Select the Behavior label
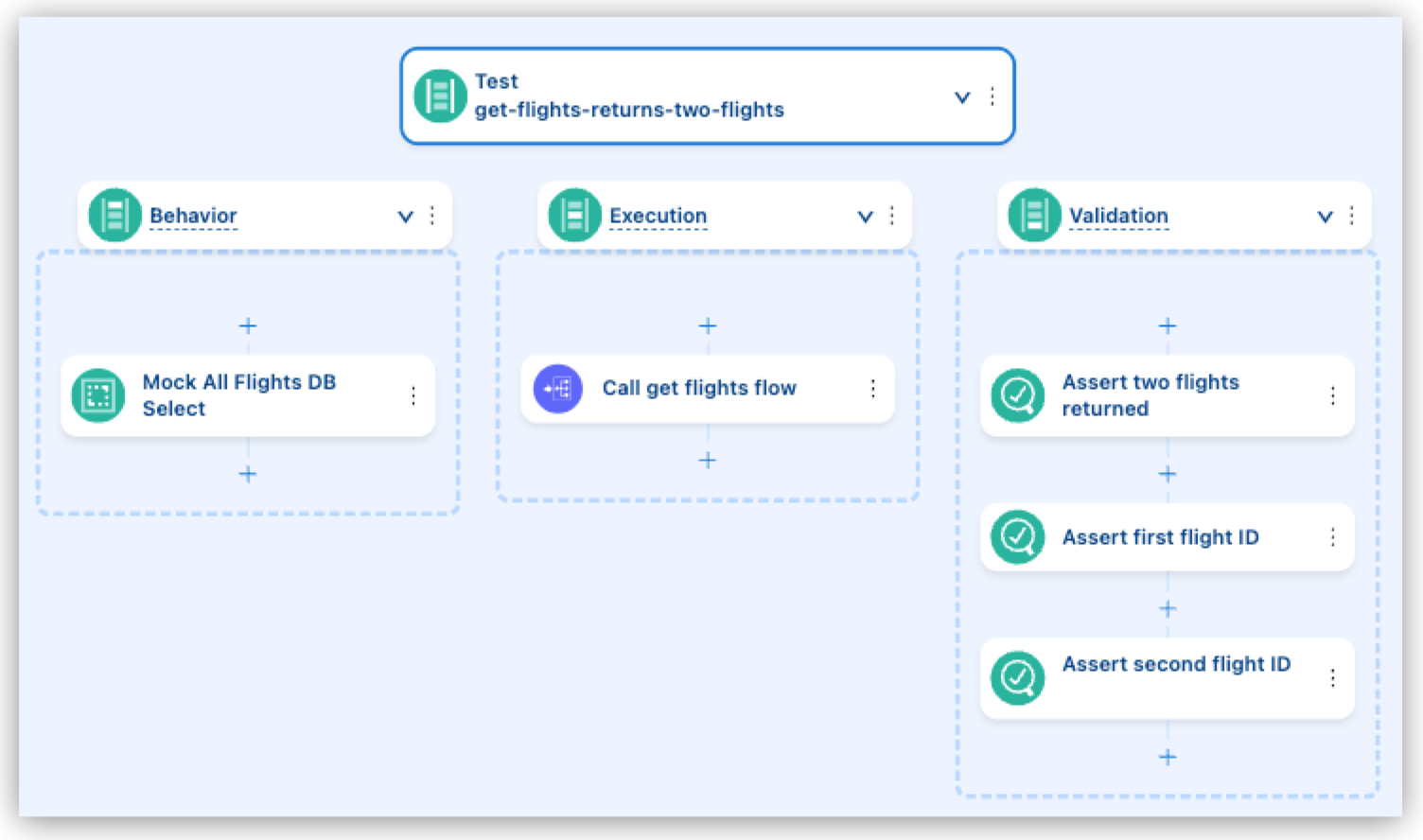 pyautogui.click(x=193, y=216)
